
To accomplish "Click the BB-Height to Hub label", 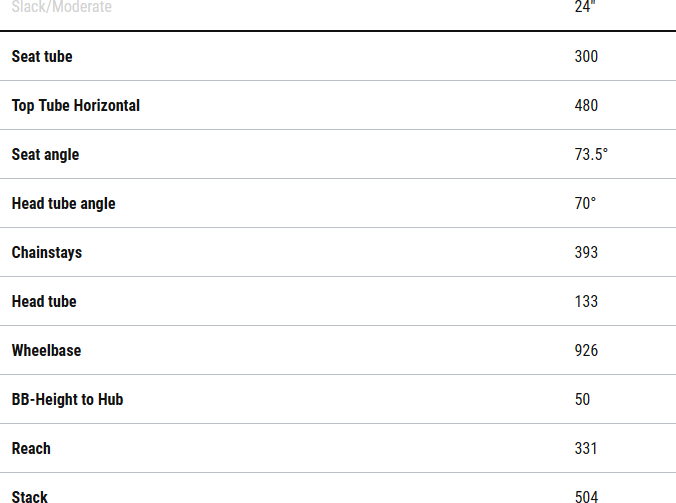I will pyautogui.click(x=67, y=400).
